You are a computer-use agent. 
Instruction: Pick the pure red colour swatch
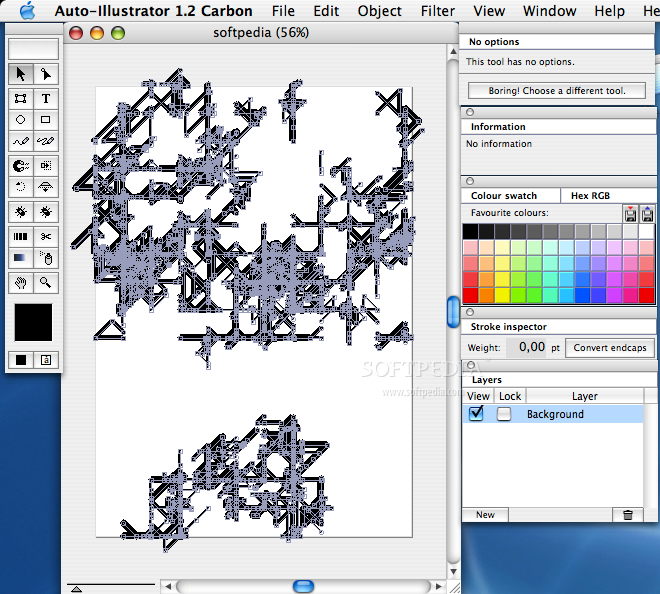coord(470,295)
